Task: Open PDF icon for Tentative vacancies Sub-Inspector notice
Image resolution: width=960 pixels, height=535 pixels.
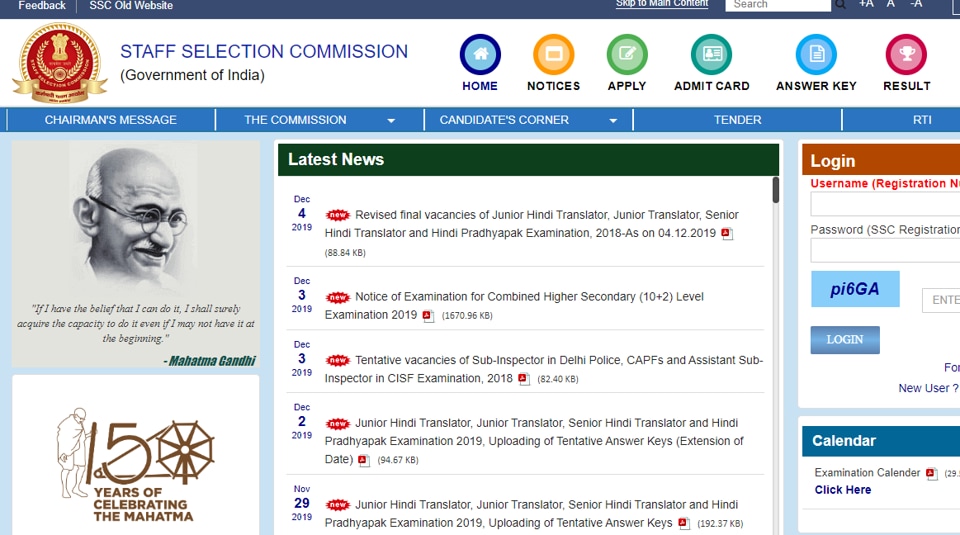Action: coord(523,379)
